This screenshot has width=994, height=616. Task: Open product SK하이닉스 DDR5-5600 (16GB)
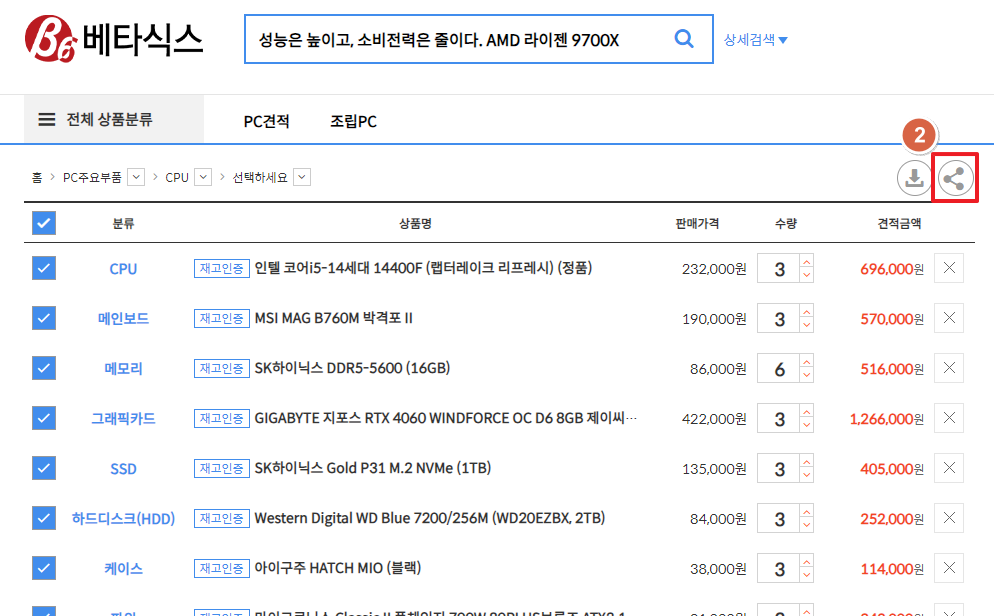[352, 368]
